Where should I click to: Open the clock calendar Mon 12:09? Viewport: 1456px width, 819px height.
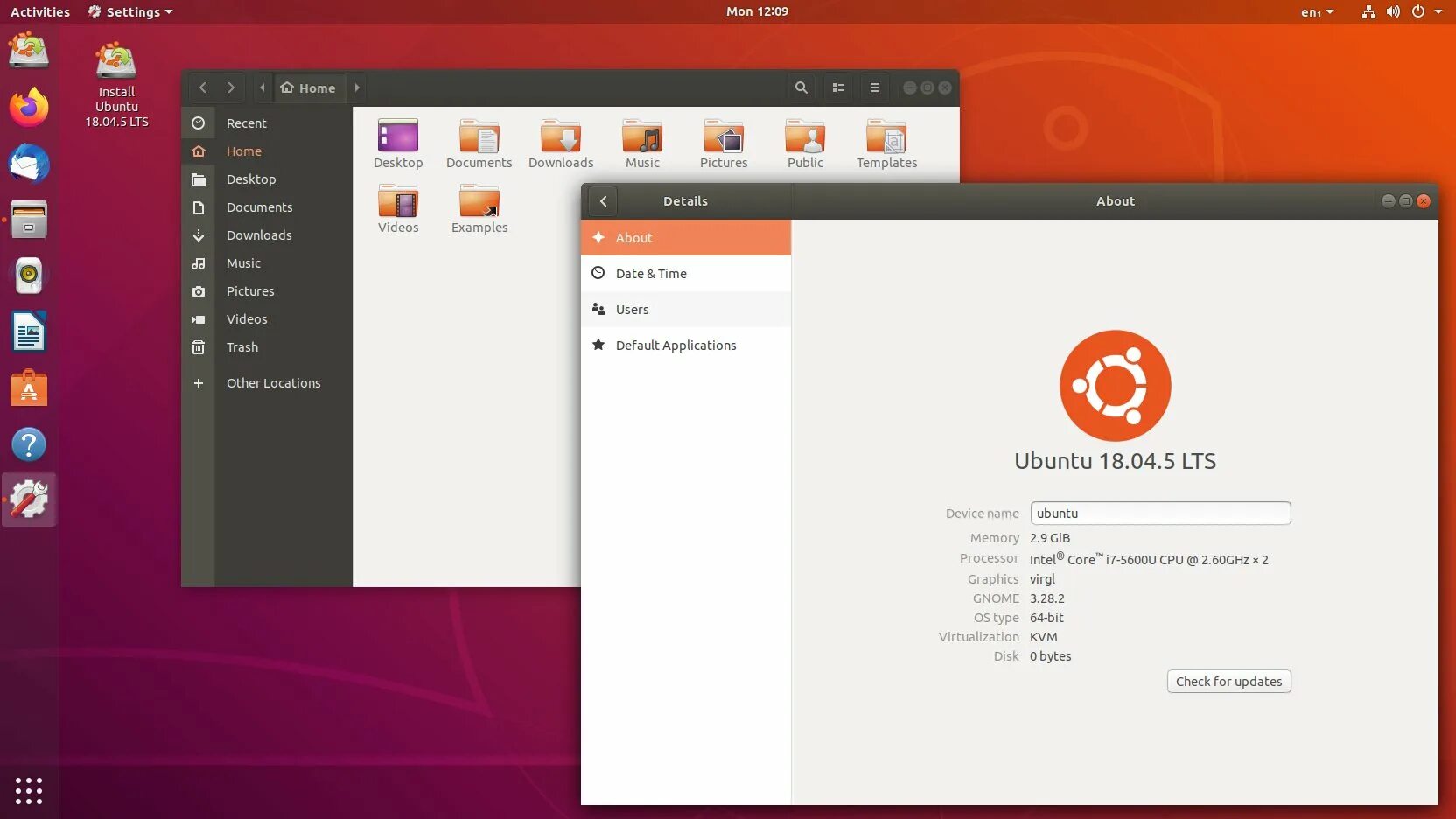point(757,11)
